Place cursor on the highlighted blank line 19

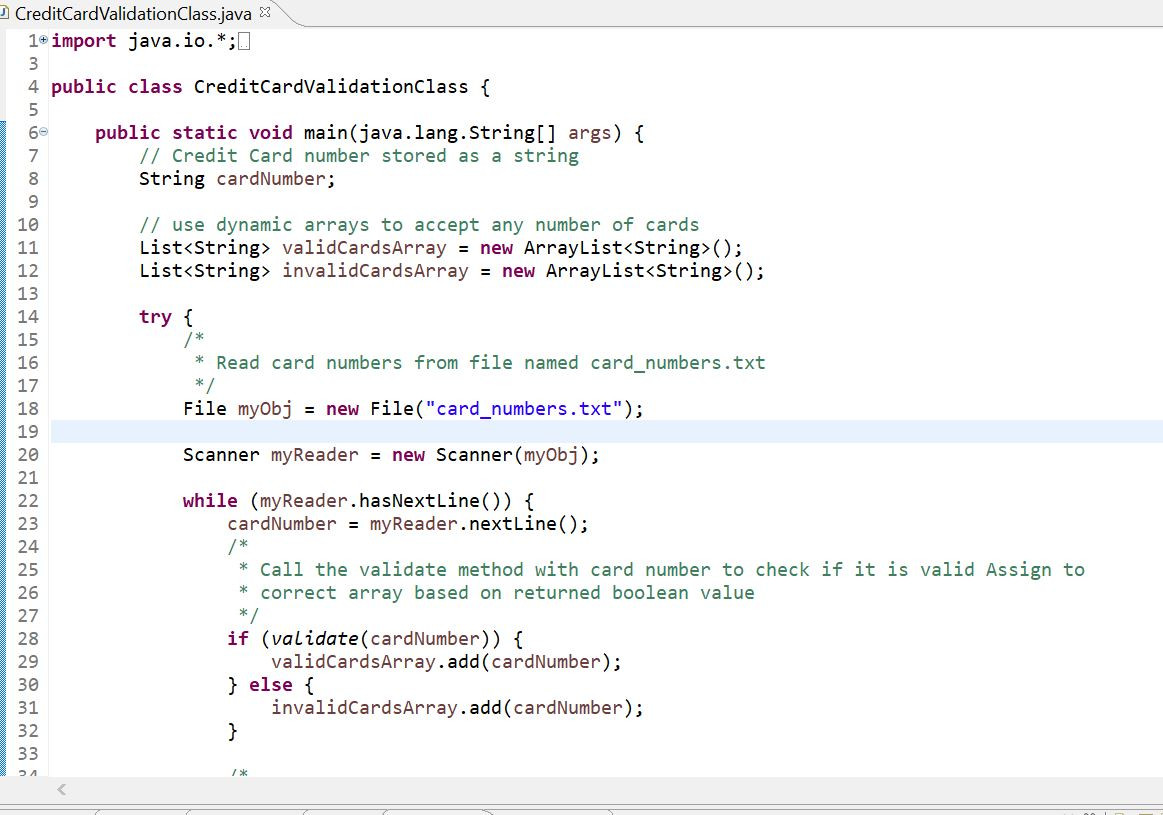[x=600, y=431]
